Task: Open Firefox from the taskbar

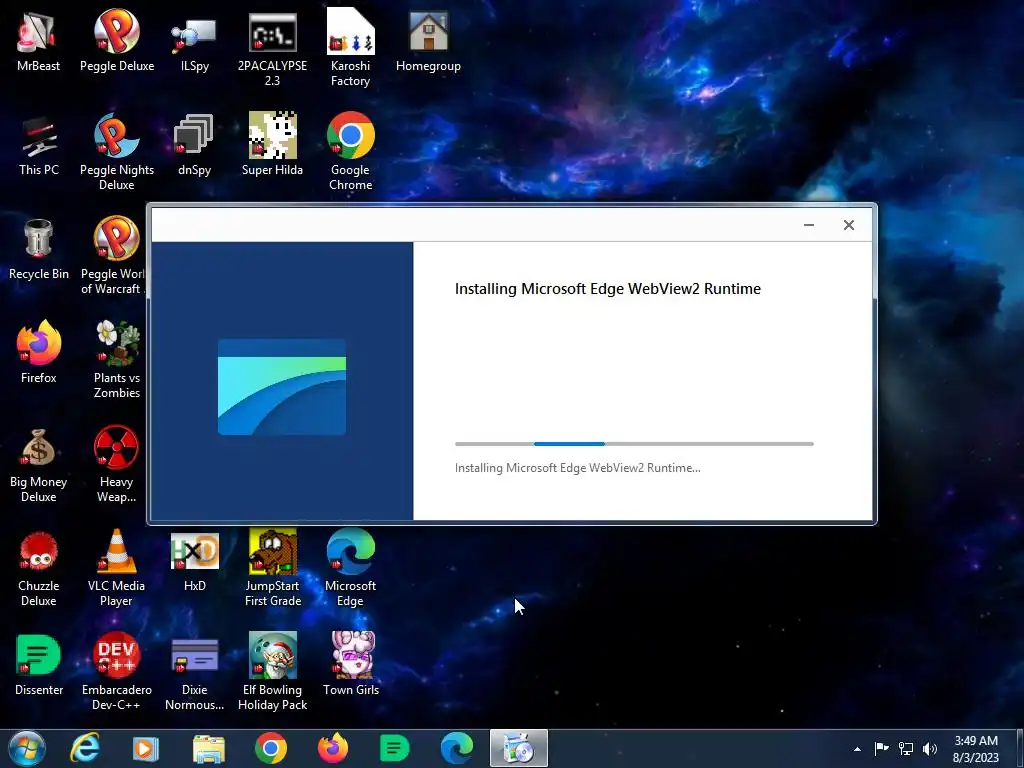Action: (332, 748)
